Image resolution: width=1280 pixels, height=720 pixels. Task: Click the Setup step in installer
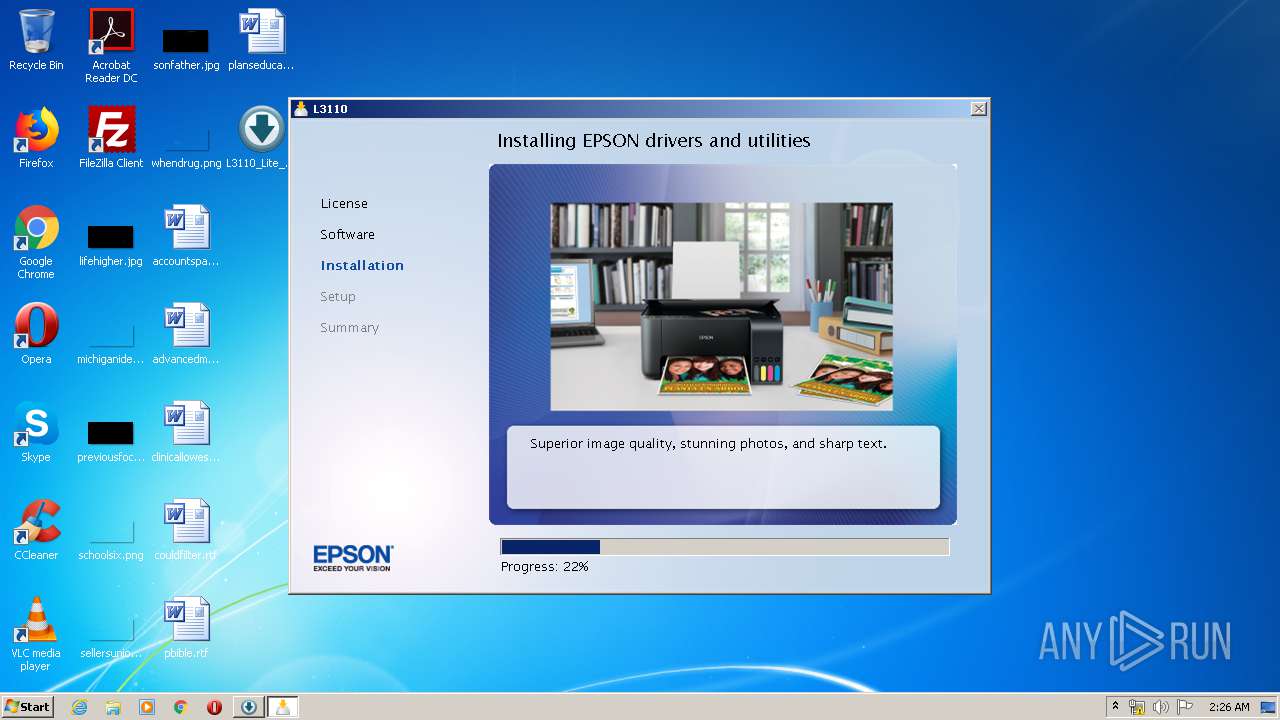coord(338,296)
